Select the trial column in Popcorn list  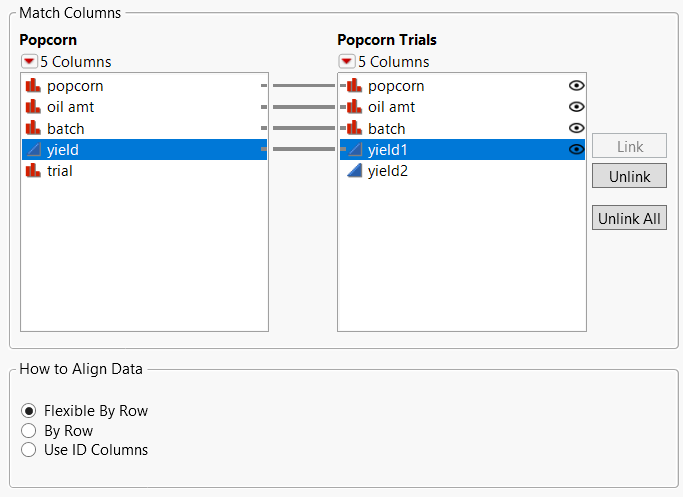(60, 171)
